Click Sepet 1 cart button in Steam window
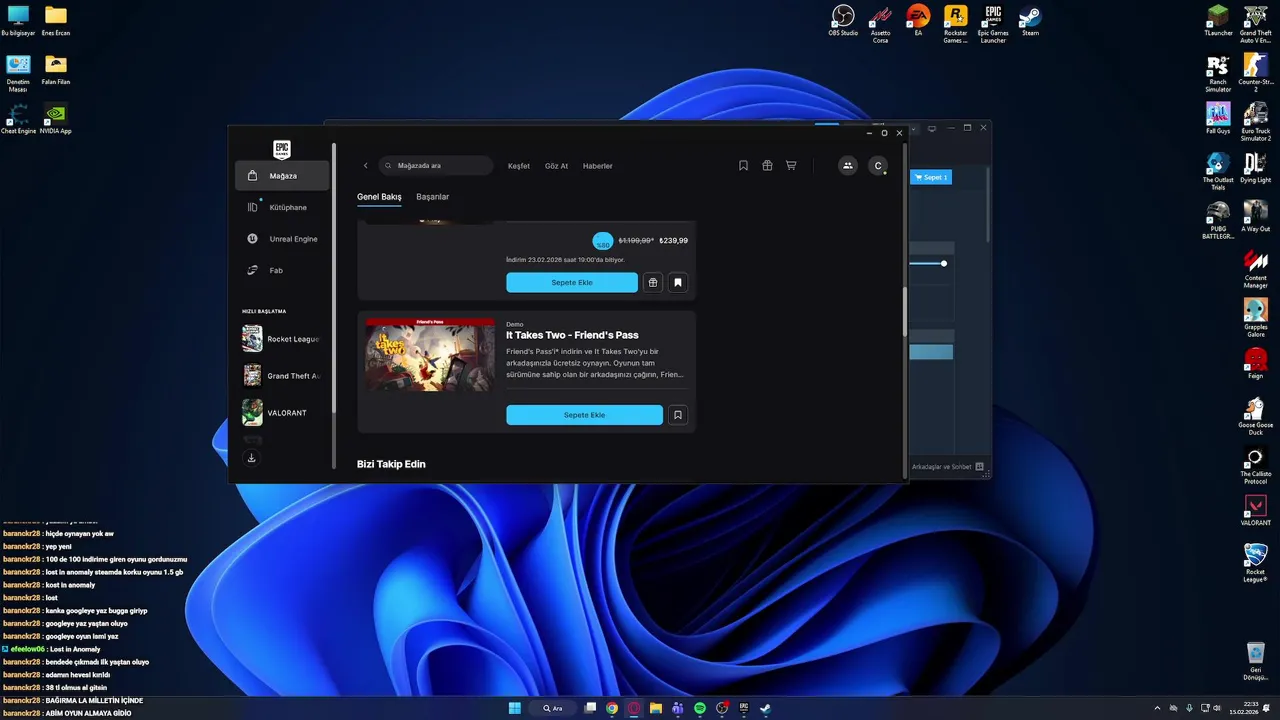Image resolution: width=1280 pixels, height=720 pixels. pos(931,177)
